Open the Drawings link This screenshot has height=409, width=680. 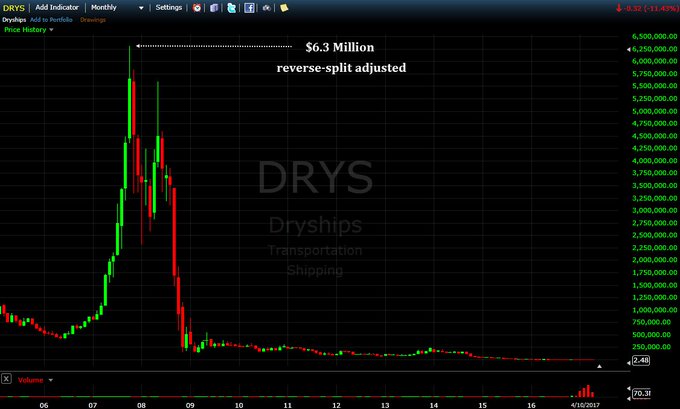tap(93, 20)
